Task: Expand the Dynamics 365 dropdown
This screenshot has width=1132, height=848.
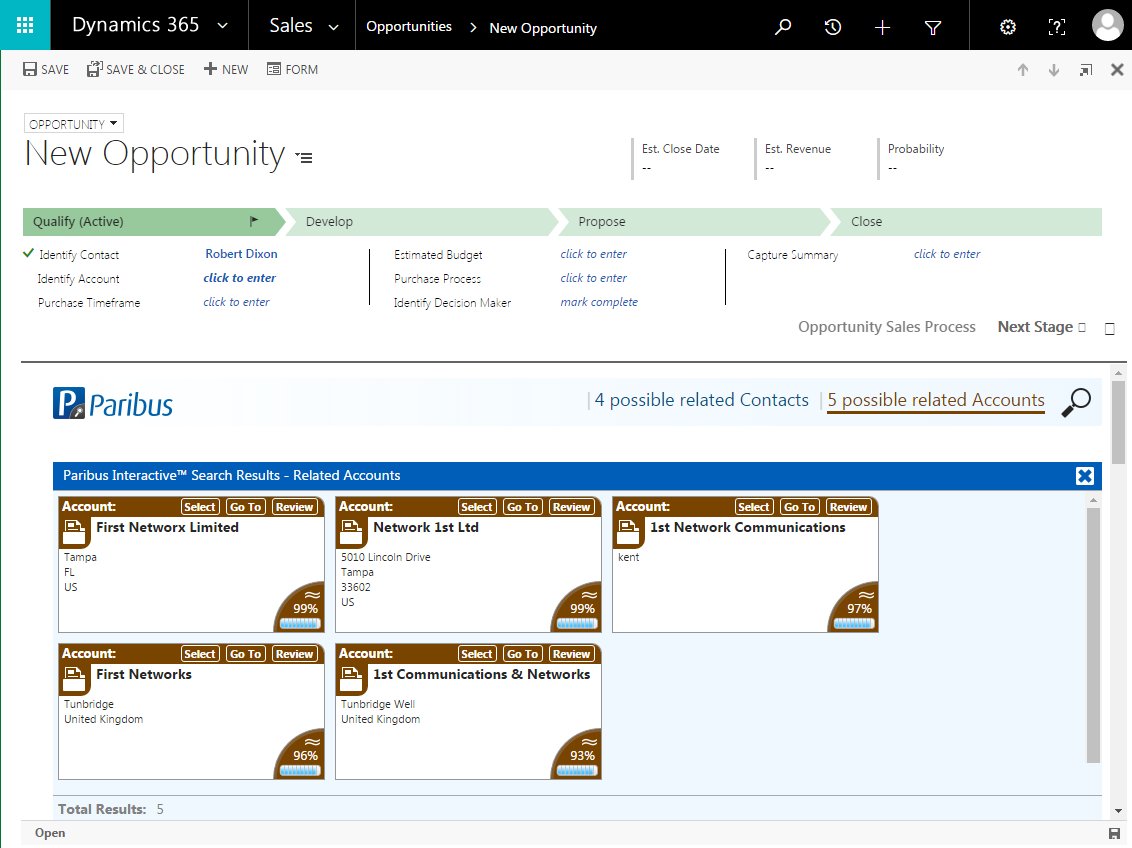Action: (x=222, y=26)
